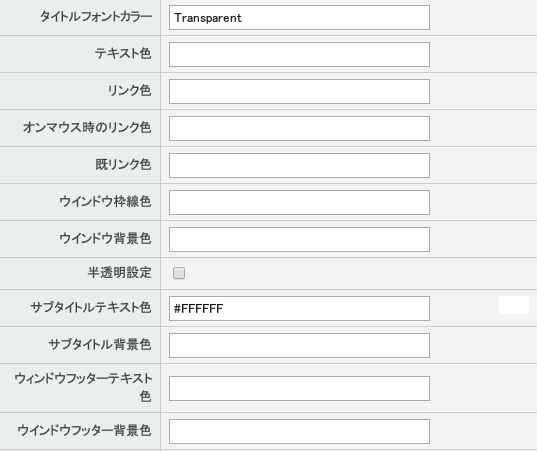
Task: Click the タイトルフォントカラー label
Action: pyautogui.click(x=96, y=16)
